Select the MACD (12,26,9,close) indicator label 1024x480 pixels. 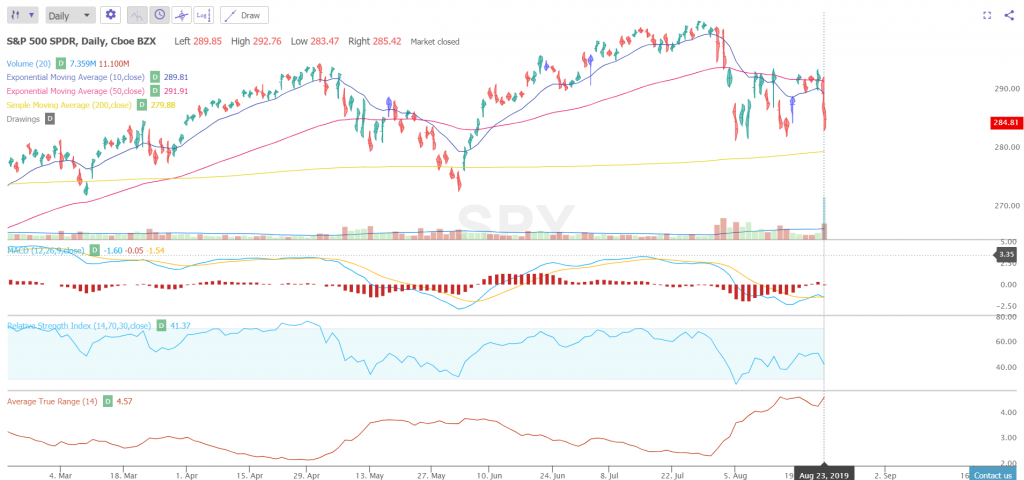[x=46, y=248]
